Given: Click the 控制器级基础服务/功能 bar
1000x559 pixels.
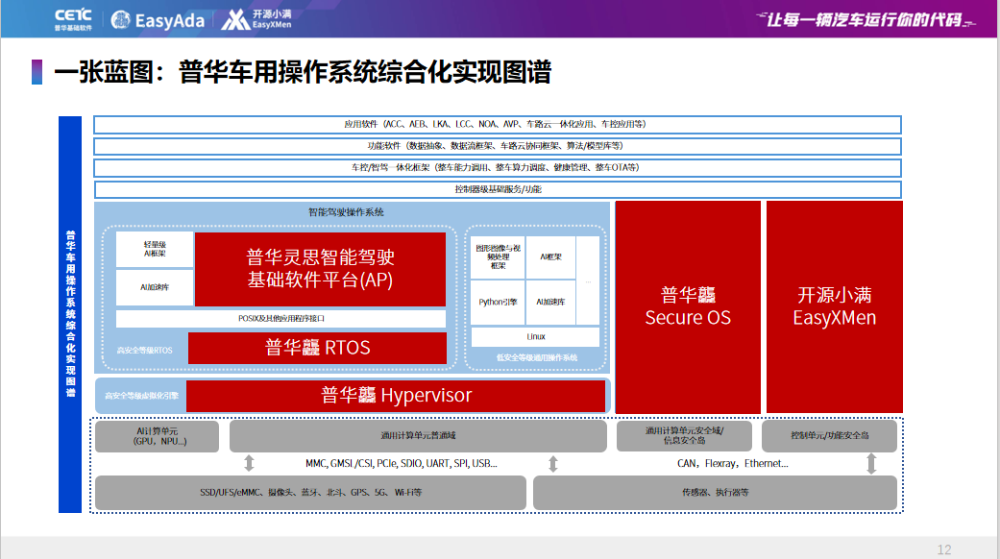Looking at the screenshot, I should point(497,189).
